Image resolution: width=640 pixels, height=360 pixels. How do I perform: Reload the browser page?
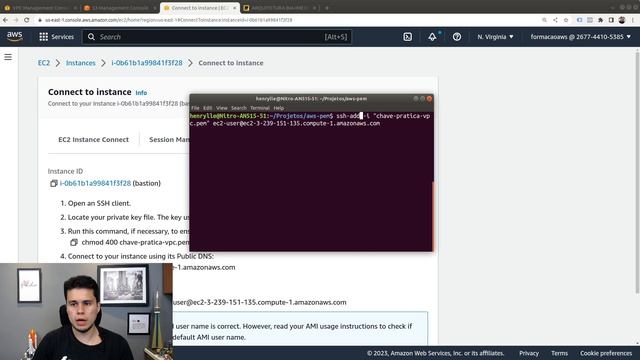coord(27,20)
